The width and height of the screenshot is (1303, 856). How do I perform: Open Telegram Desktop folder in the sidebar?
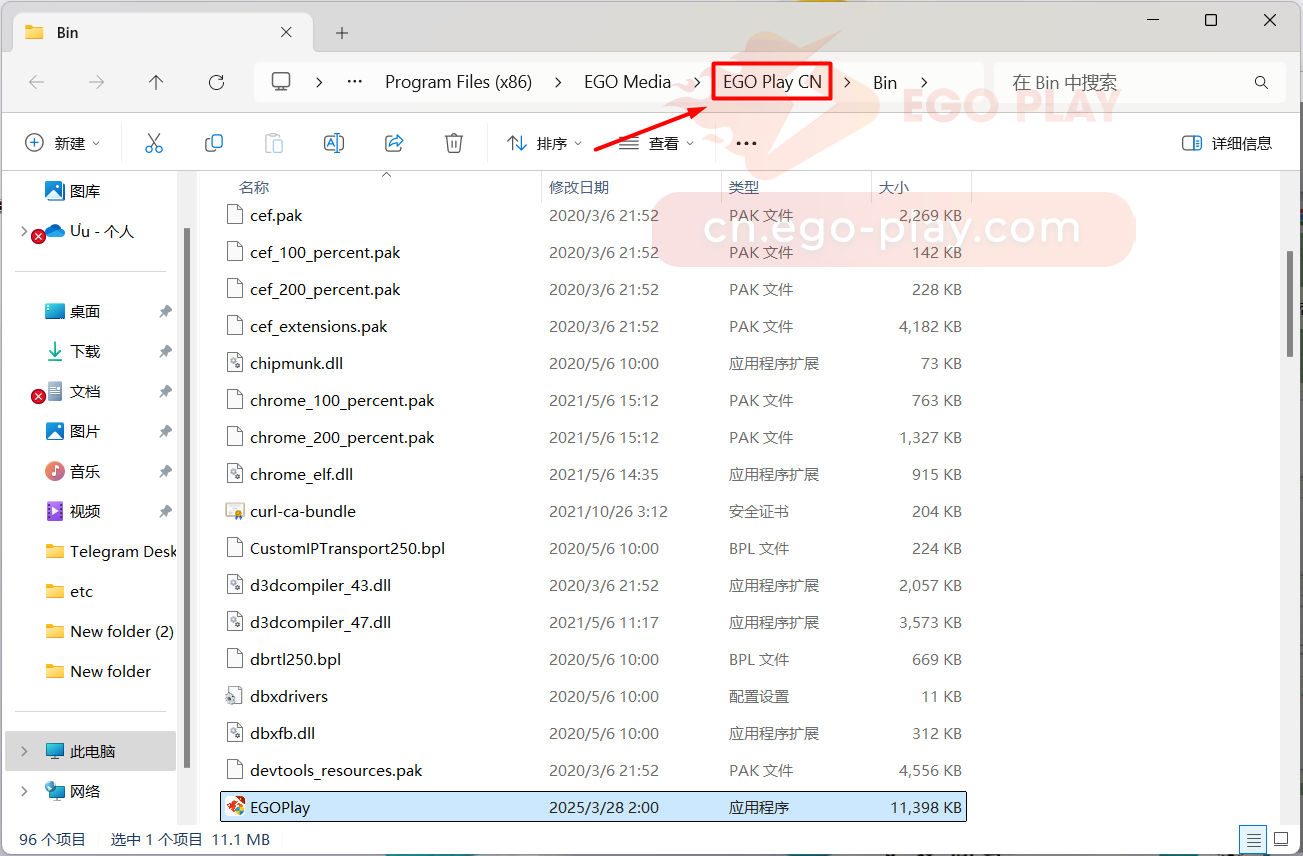coord(110,551)
